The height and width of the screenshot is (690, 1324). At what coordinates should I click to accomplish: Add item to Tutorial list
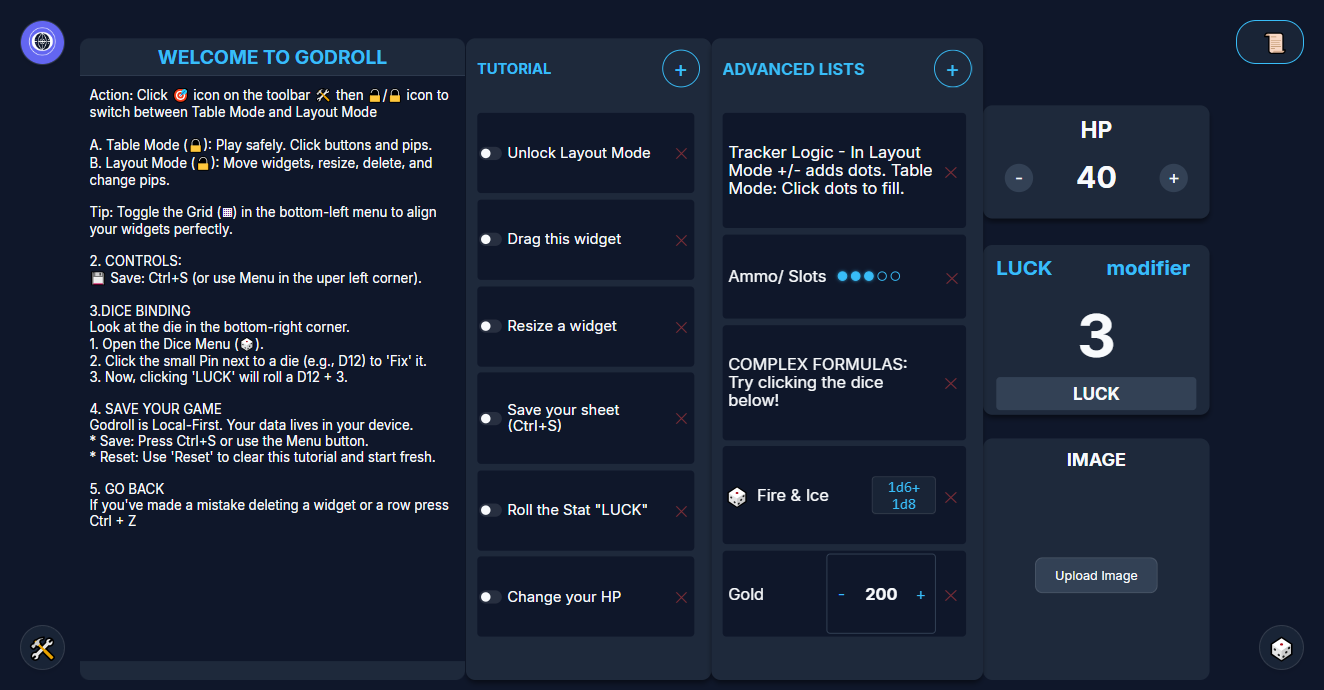pos(680,70)
